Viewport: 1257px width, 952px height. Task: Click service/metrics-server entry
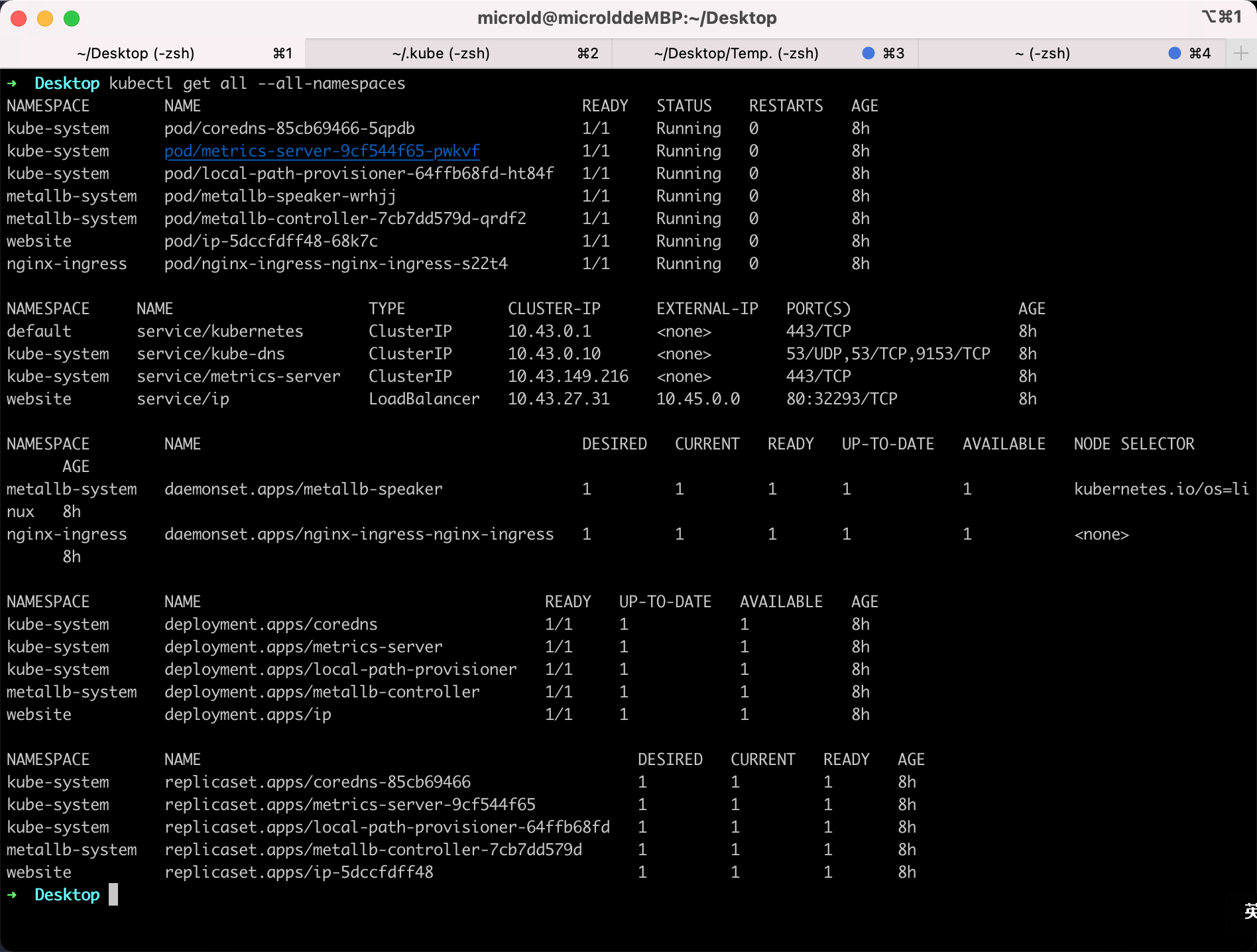coord(239,377)
